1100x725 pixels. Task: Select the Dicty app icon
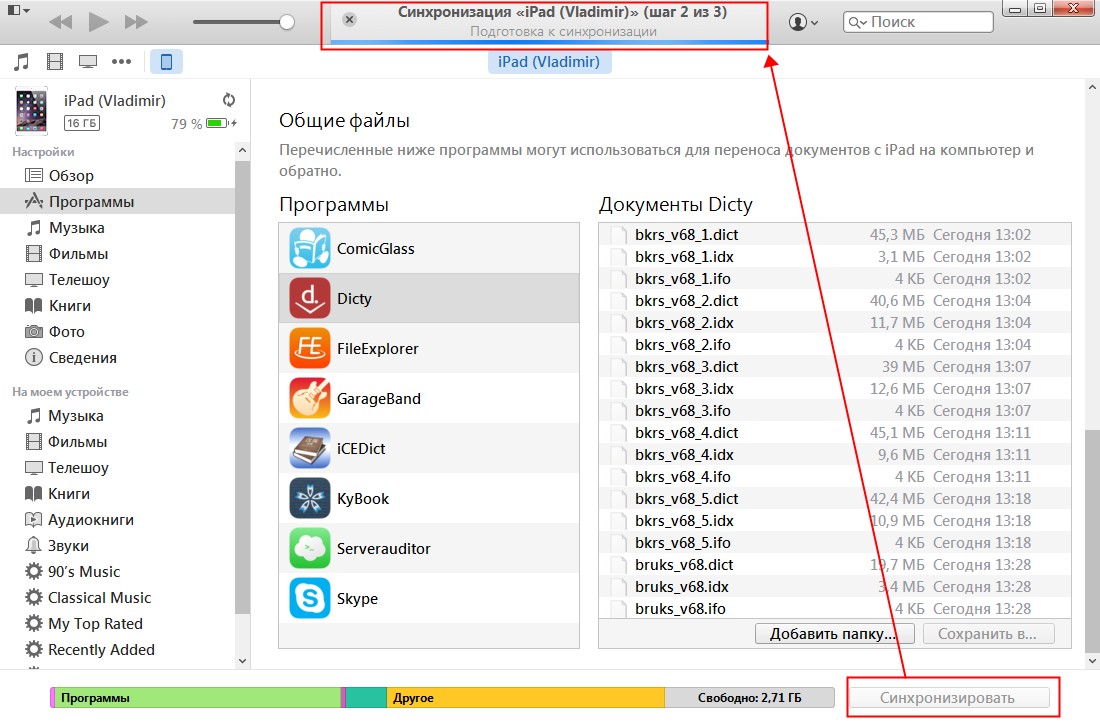(309, 298)
